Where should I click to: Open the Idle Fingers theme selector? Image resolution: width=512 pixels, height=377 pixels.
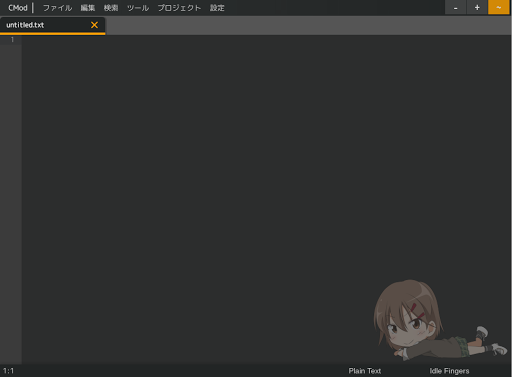coord(449,371)
